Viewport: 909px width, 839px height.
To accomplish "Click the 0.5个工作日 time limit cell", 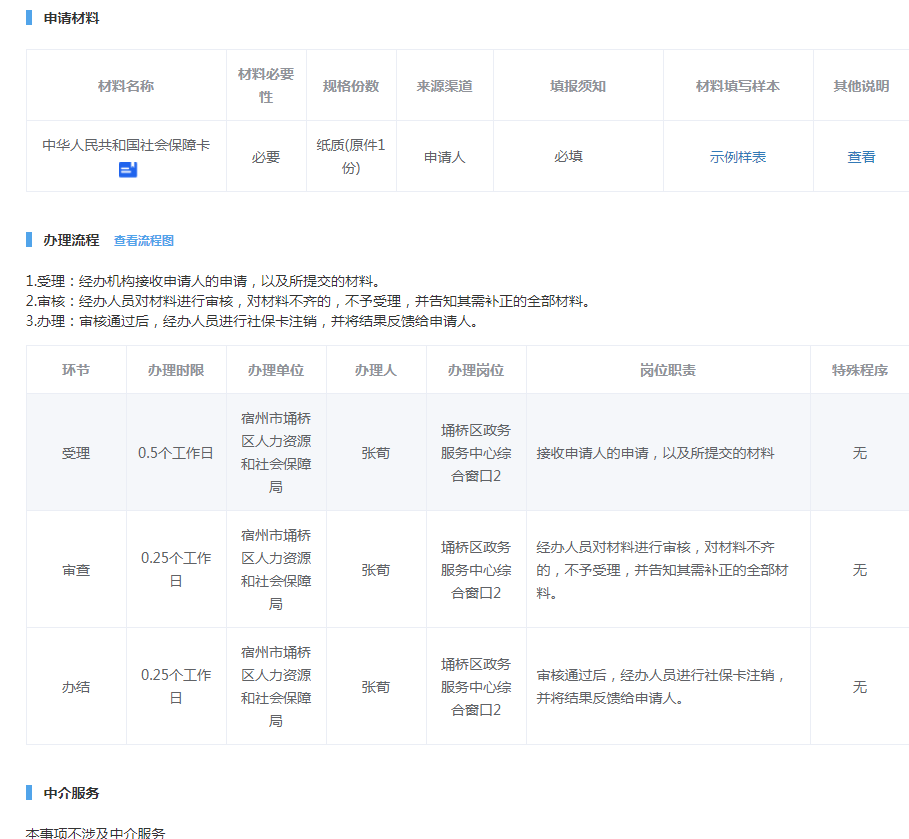I will 176,453.
